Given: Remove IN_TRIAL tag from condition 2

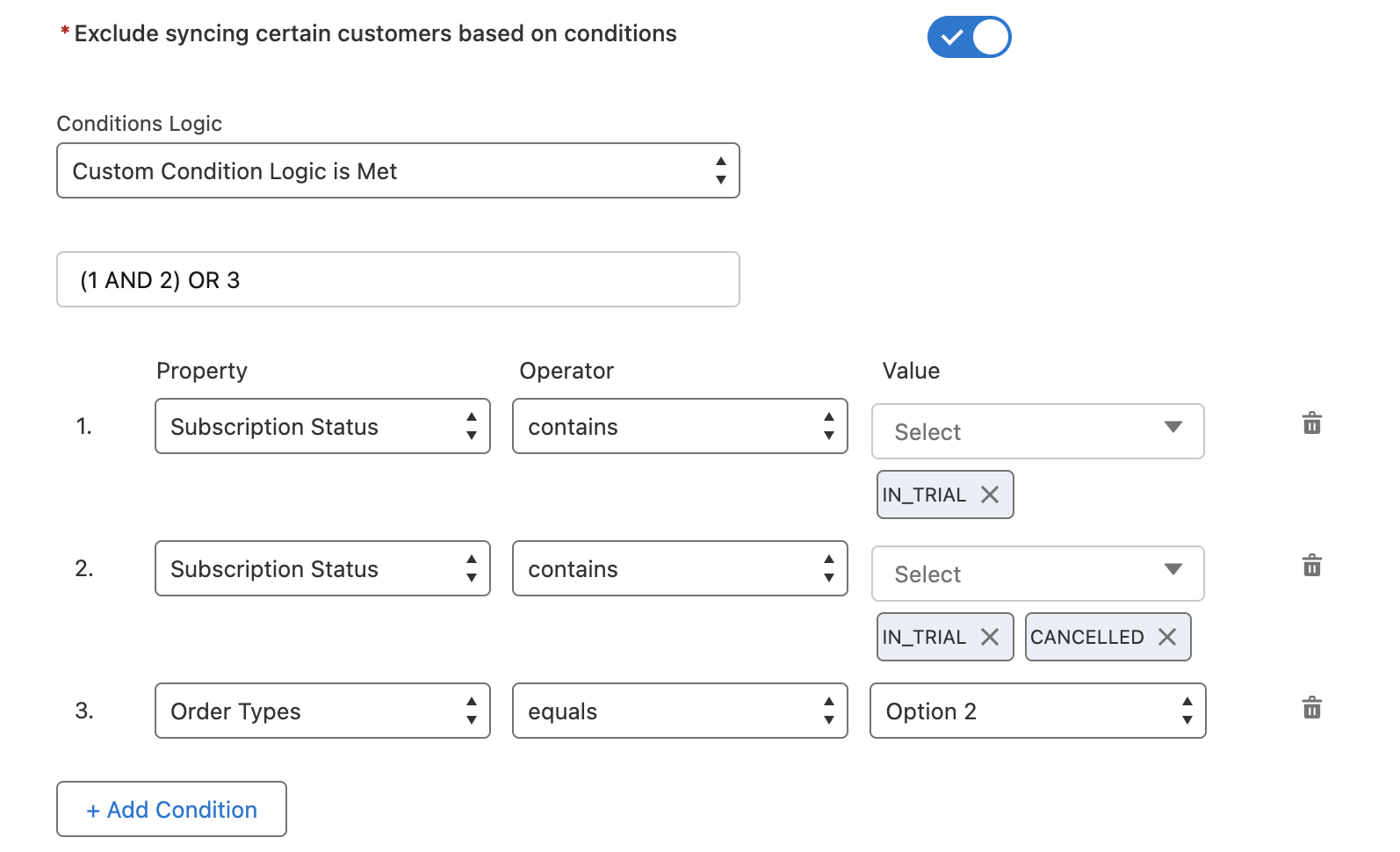Looking at the screenshot, I should [990, 637].
